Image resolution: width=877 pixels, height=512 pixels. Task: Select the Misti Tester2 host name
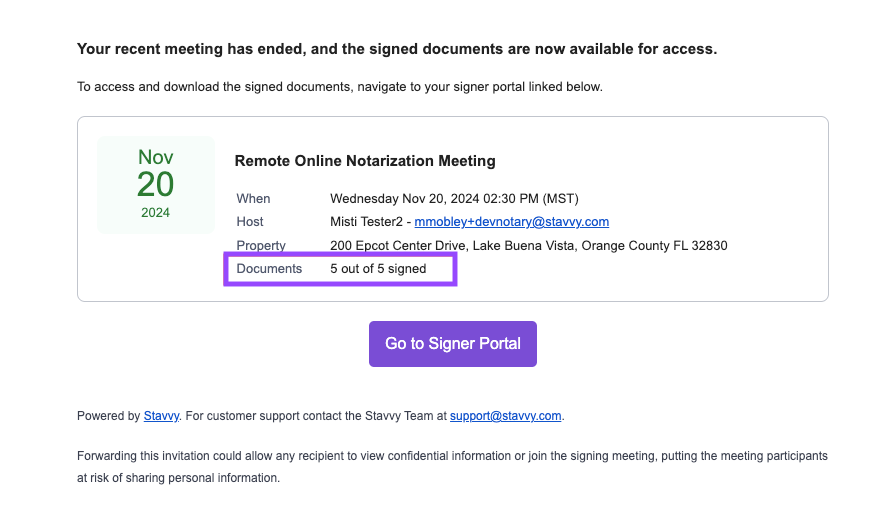tap(366, 222)
